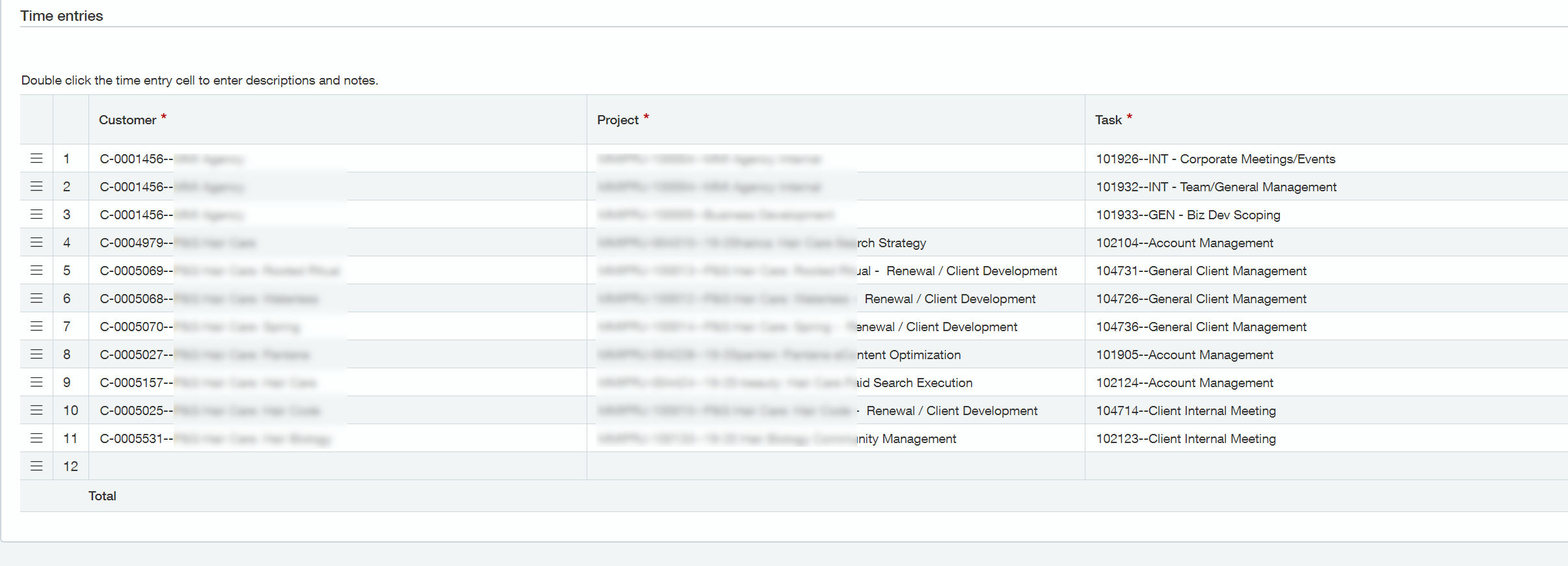Click the Time entries section heading
Viewport: 1568px width, 566px height.
click(62, 16)
